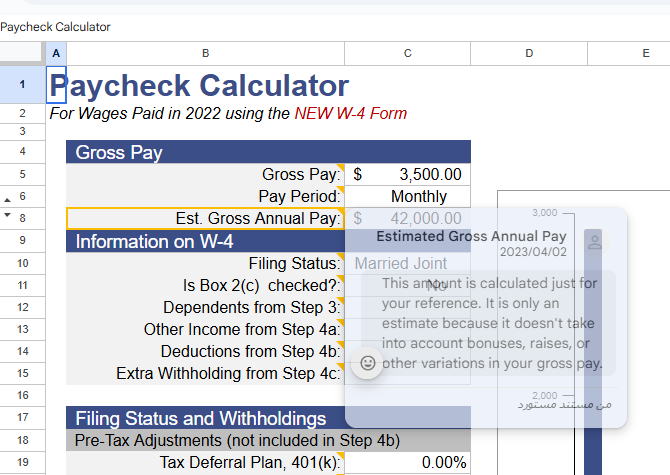Click the Pre-Tax Adjustments row
Image resolution: width=670 pixels, height=475 pixels.
(x=268, y=440)
